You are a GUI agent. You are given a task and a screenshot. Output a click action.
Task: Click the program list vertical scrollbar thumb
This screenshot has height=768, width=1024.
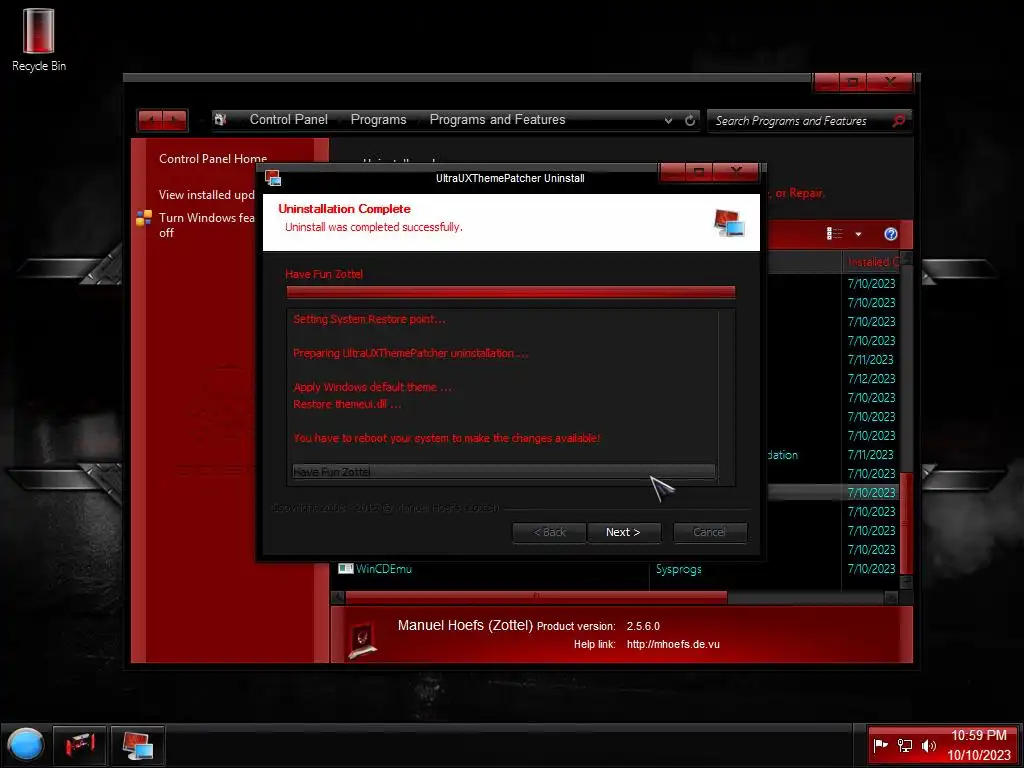coord(906,524)
